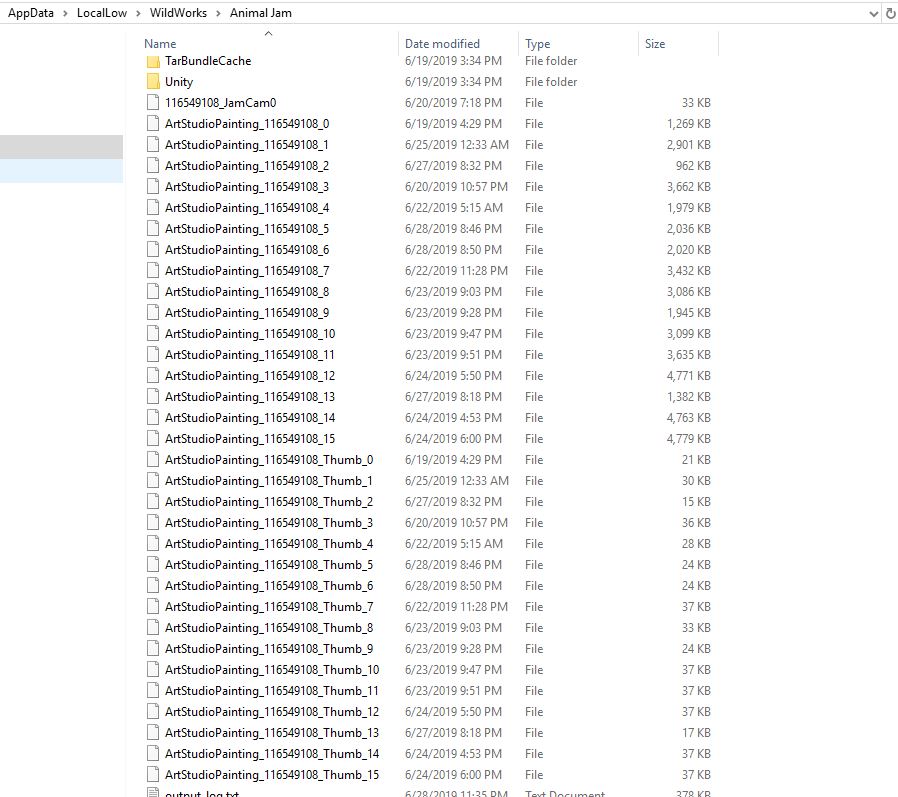Image resolution: width=898 pixels, height=797 pixels.
Task: Go to the AppData breadcrumb folder
Action: point(29,13)
